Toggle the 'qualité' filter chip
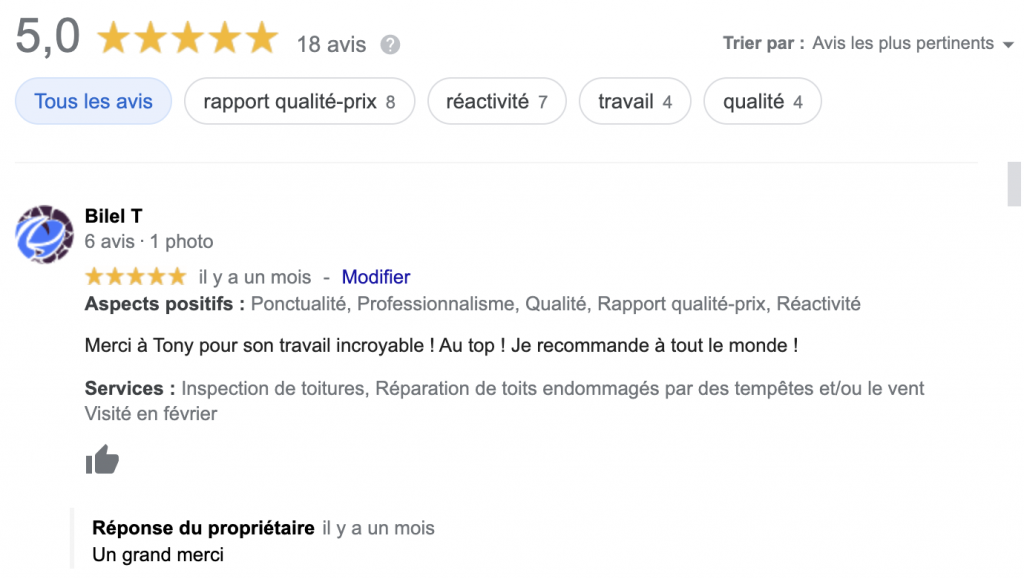Image resolution: width=1024 pixels, height=579 pixels. coord(762,101)
